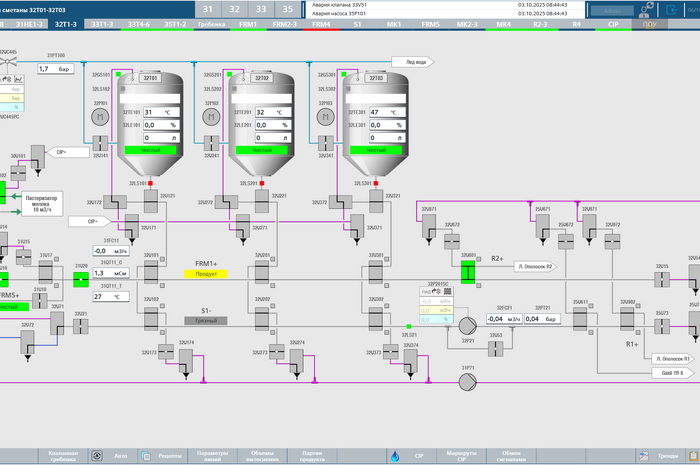Viewport: 700px width, 465px height.
Task: Click the 32P21 pump symbol
Action: [467, 326]
